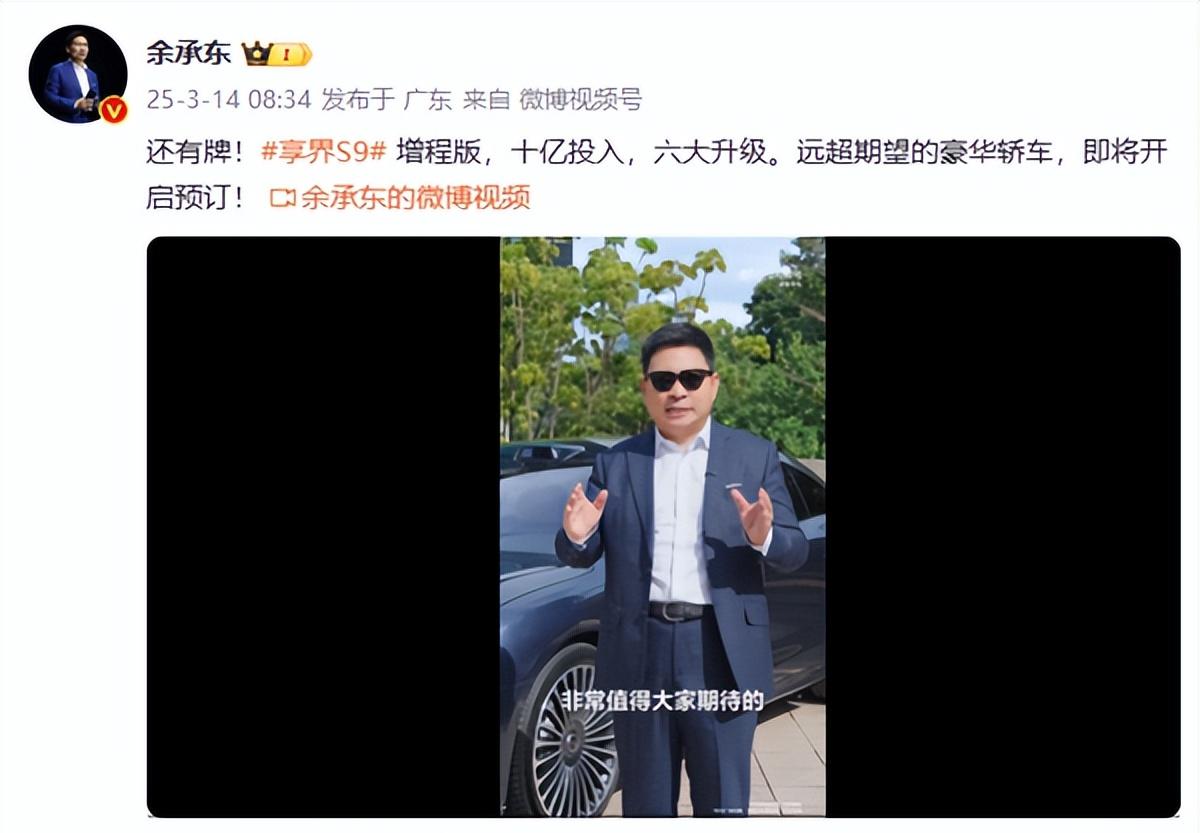Open the post timestamp 25-3-14 08:34
1200x833 pixels.
pos(229,100)
